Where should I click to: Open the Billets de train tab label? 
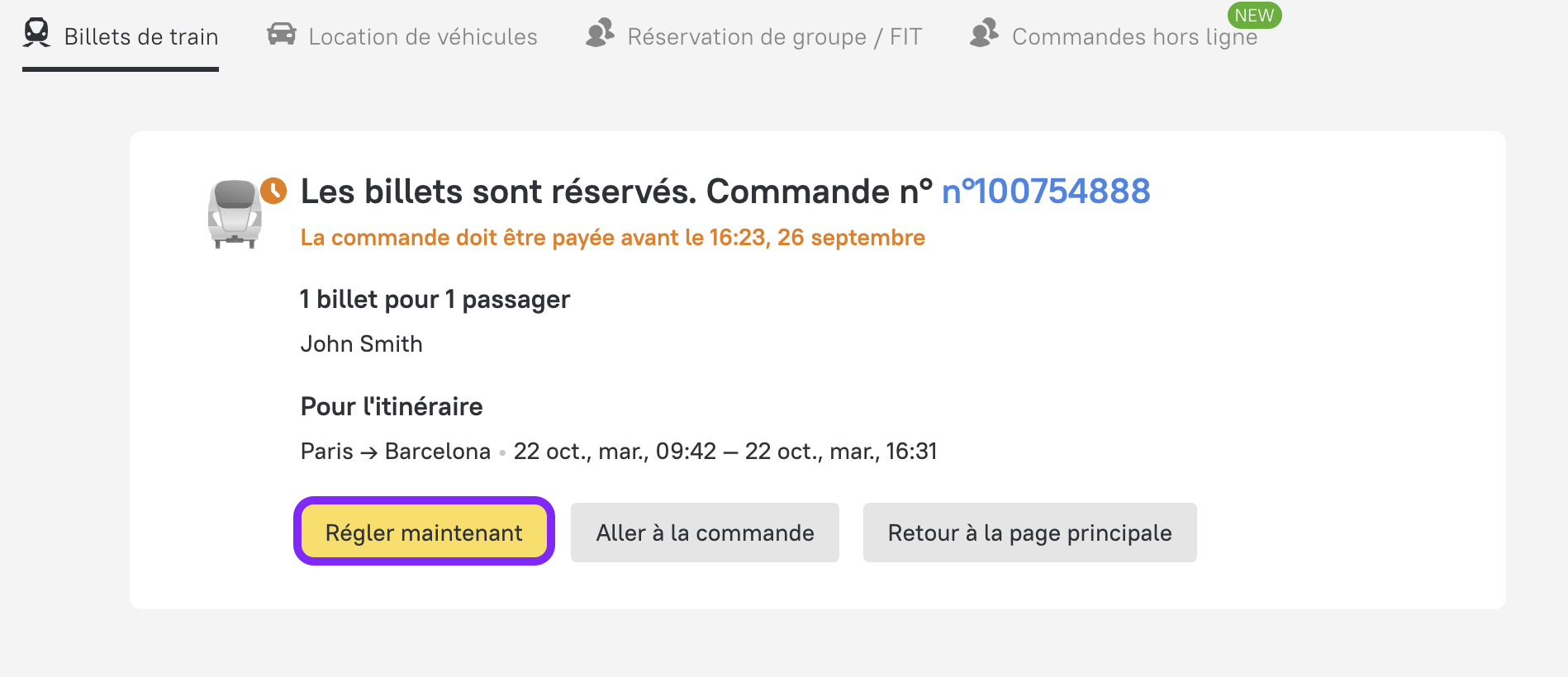pos(141,37)
